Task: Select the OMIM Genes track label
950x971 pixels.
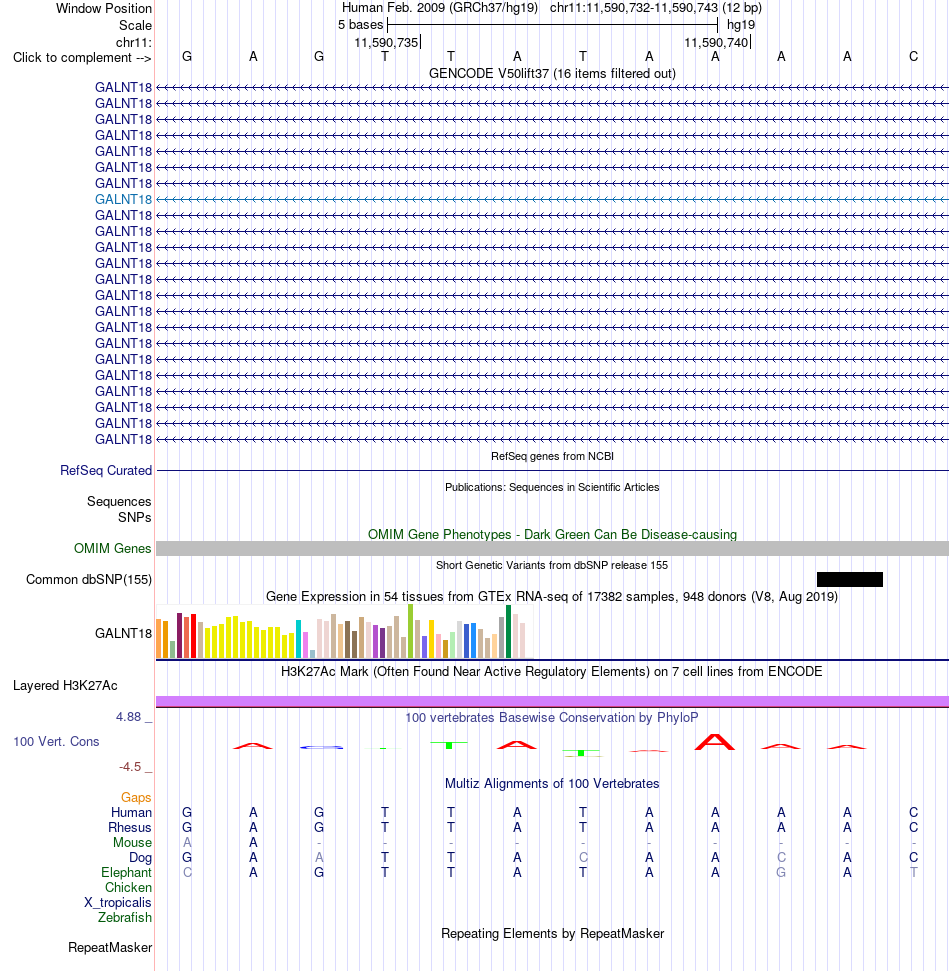Action: (112, 549)
